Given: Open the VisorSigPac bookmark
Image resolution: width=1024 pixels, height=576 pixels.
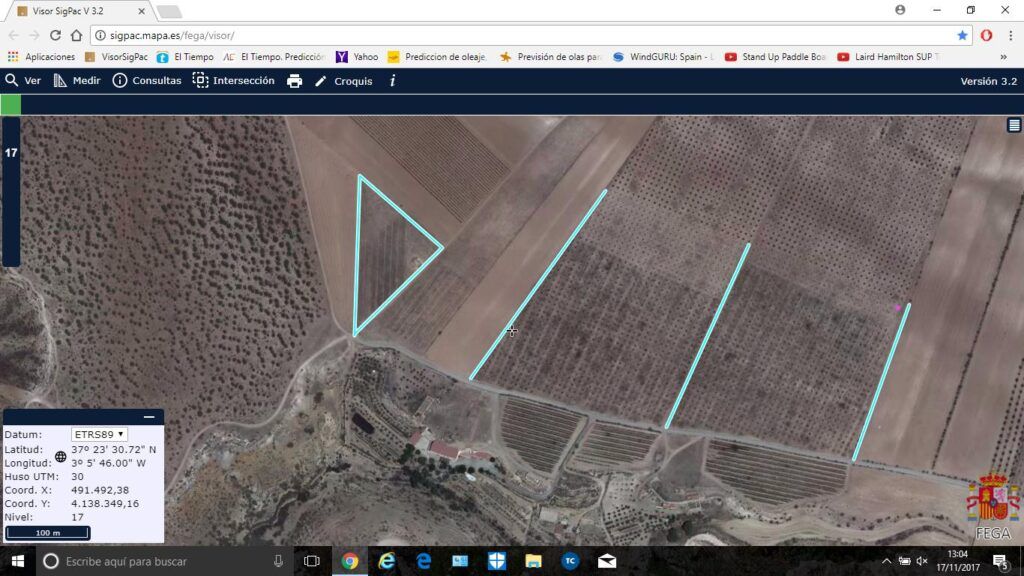Looking at the screenshot, I should [116, 57].
